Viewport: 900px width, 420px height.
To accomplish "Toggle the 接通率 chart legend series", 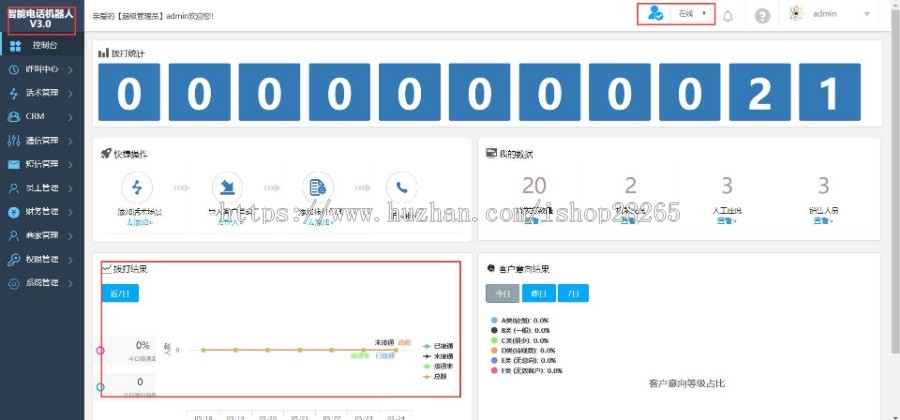I will pos(438,366).
